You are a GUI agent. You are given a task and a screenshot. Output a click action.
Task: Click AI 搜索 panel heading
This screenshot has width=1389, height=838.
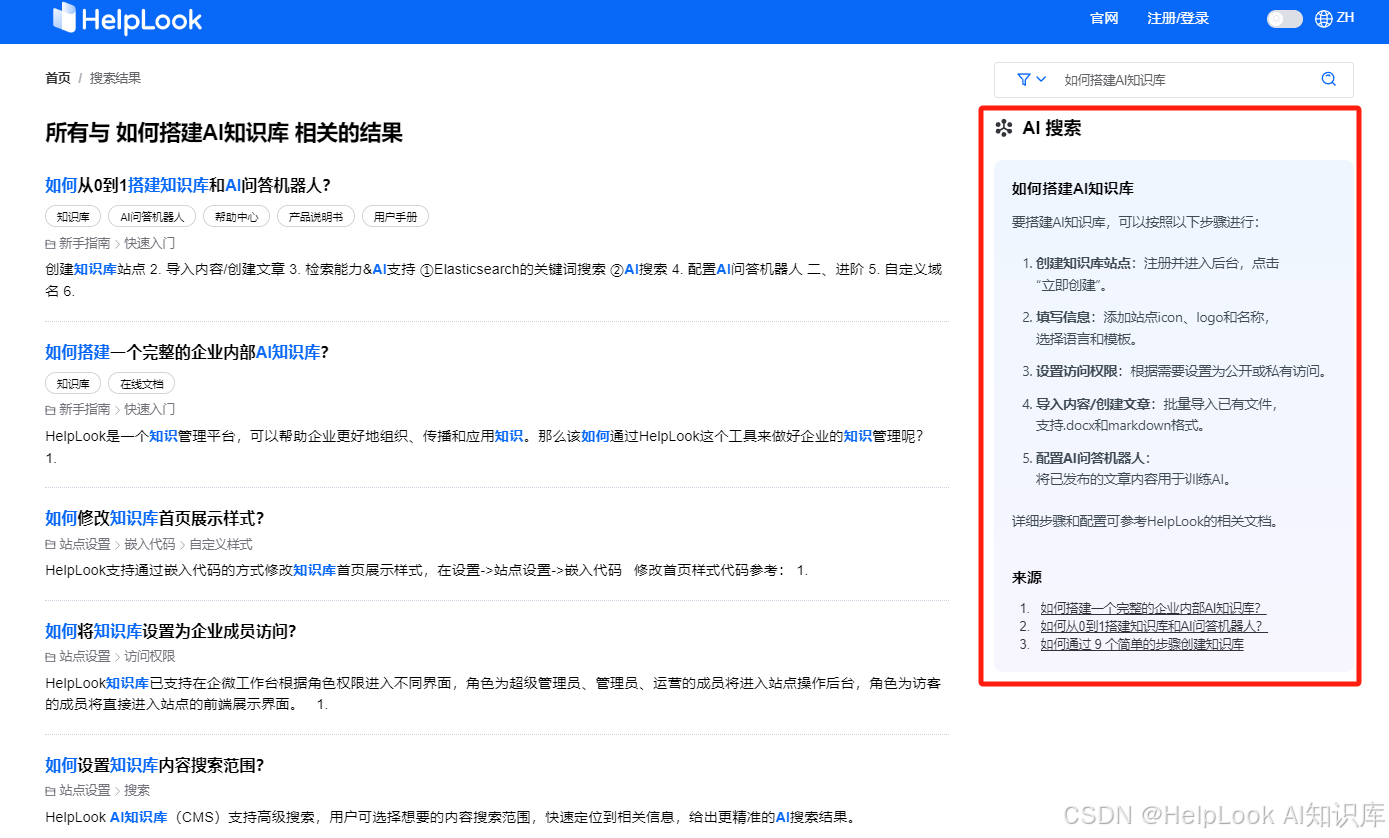[x=1051, y=128]
